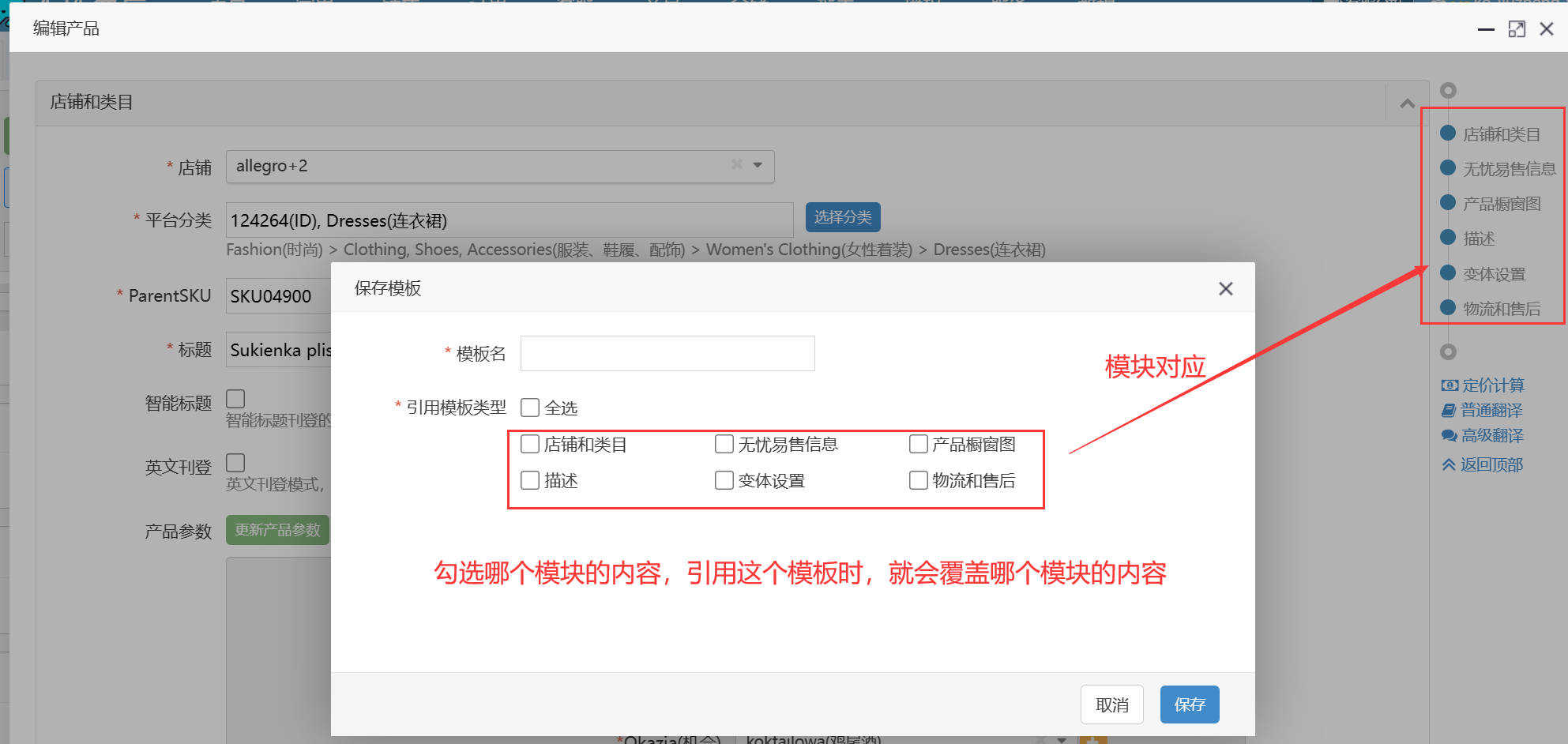This screenshot has height=744, width=1568.
Task: Click 返回顶部 to scroll to top
Action: coord(1482,464)
